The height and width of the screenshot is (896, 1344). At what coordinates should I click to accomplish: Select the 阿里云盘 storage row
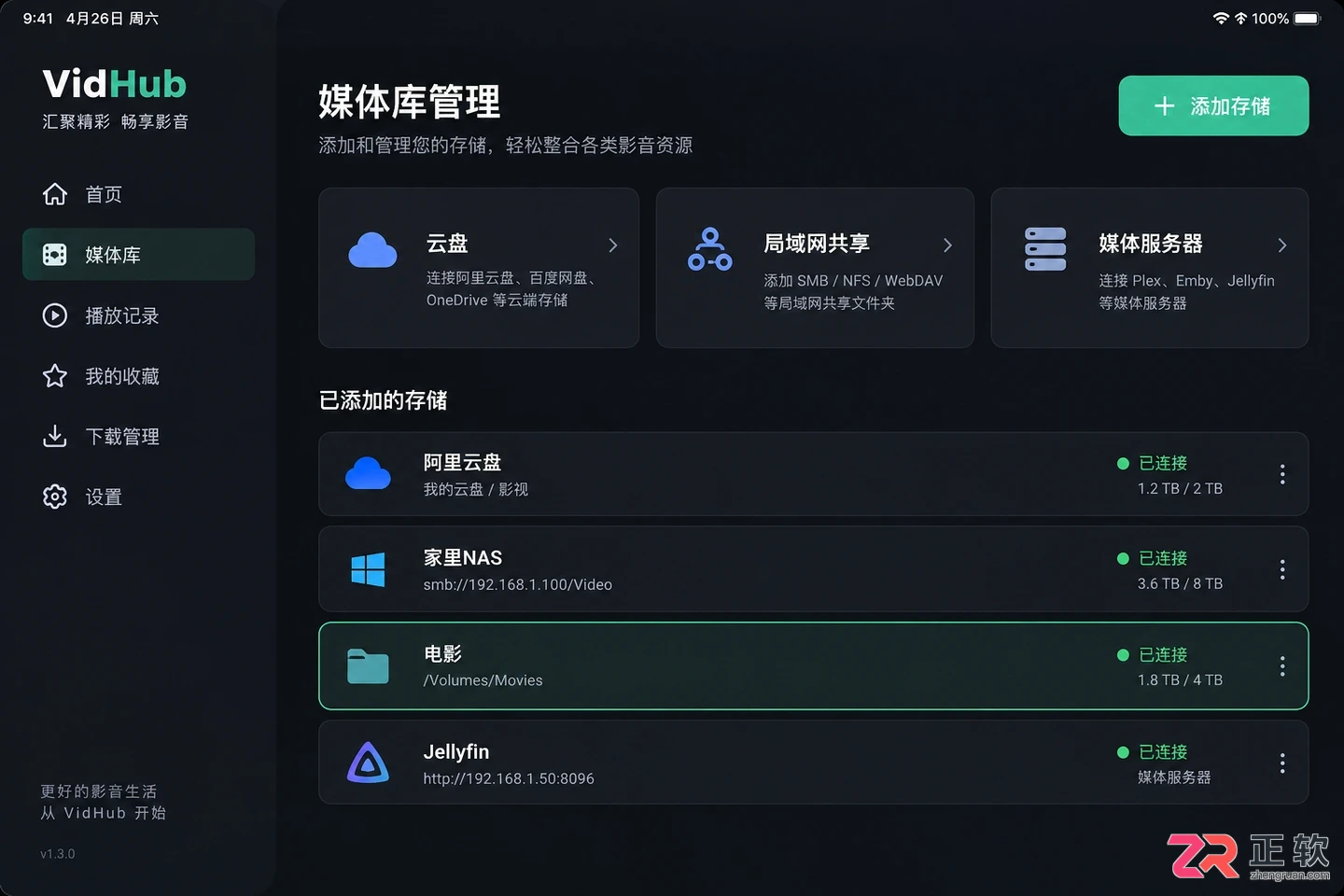[x=814, y=474]
